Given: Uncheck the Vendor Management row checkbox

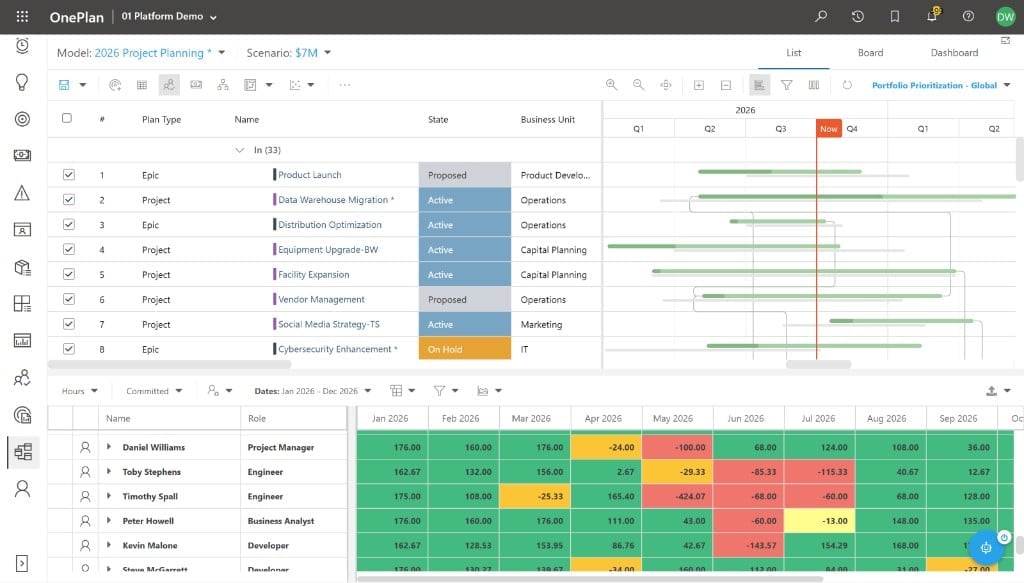Looking at the screenshot, I should tap(69, 299).
